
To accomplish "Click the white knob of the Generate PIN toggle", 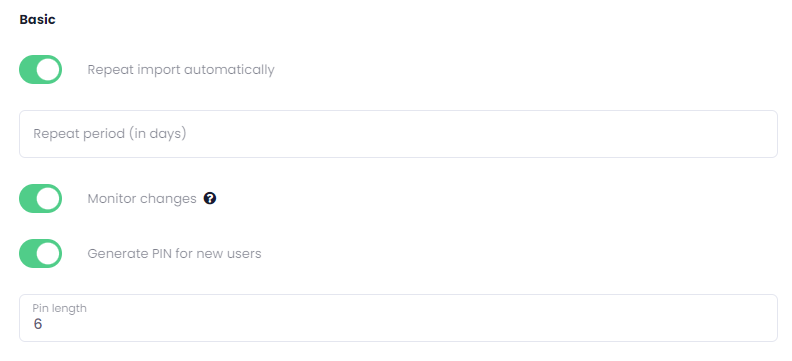I will [48, 253].
